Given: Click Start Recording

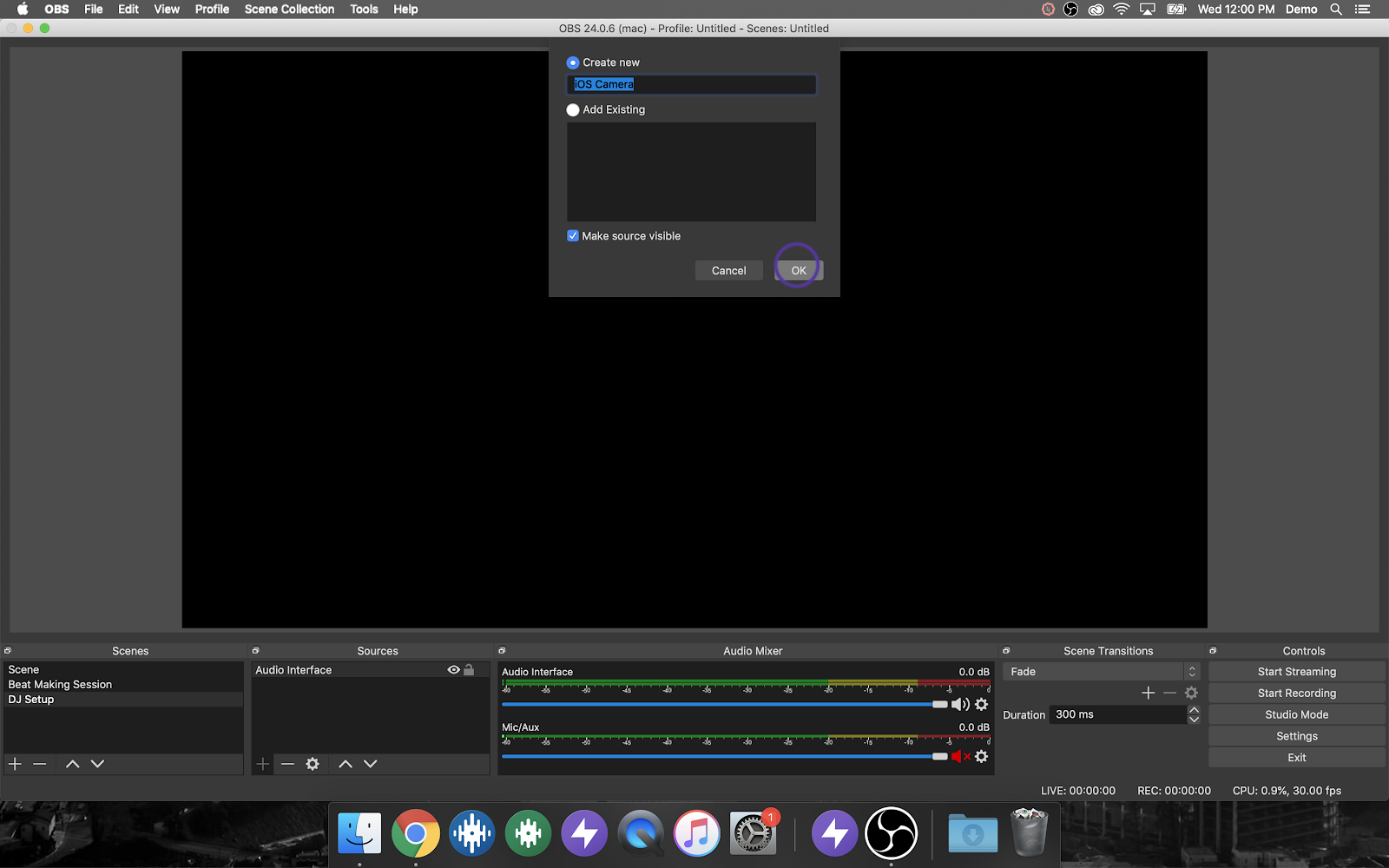Looking at the screenshot, I should pyautogui.click(x=1297, y=694).
